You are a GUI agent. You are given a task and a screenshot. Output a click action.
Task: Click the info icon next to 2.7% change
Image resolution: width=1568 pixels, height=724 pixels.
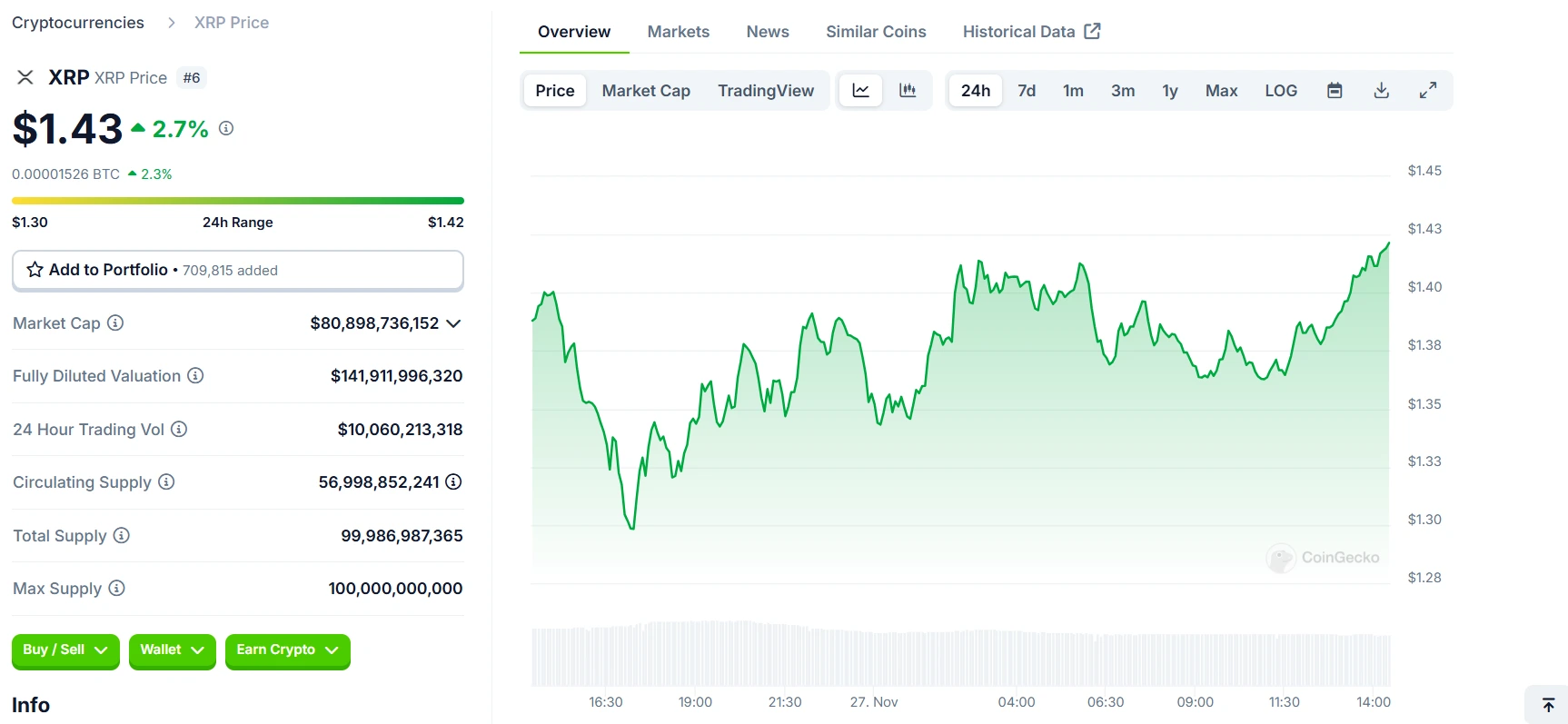pos(226,129)
